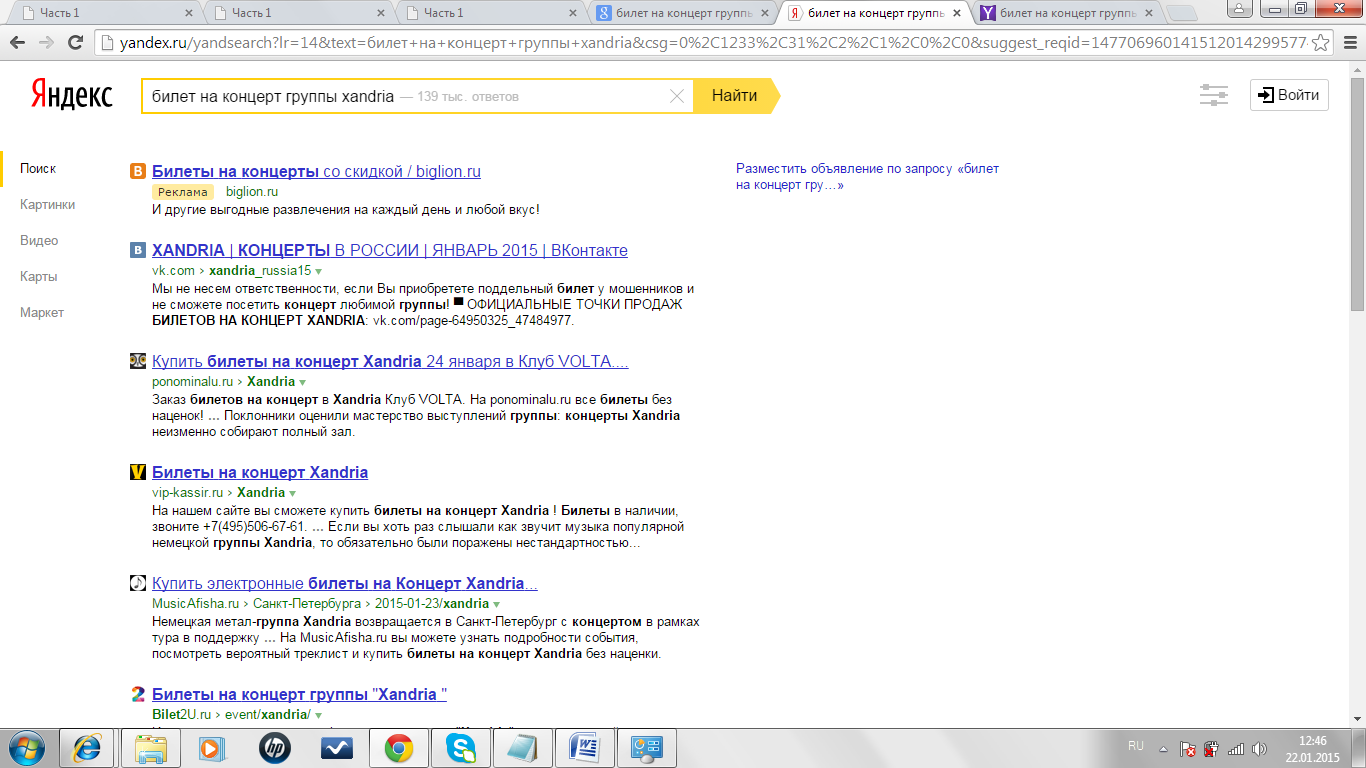Open vip-kassir Билеты на концерт Xandria link

click(260, 472)
